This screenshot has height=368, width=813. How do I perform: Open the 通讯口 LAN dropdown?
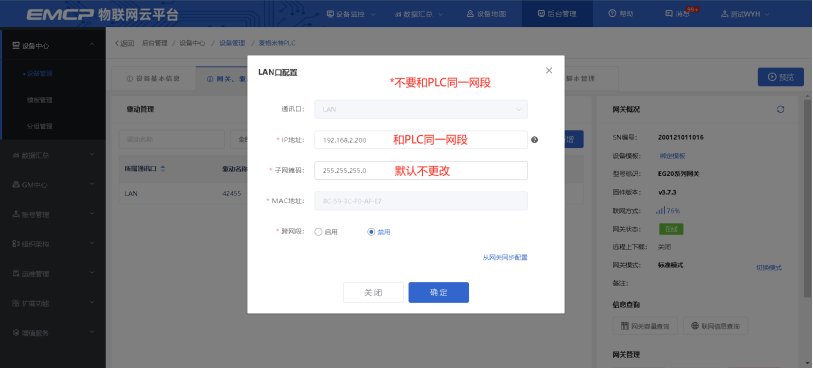point(421,109)
